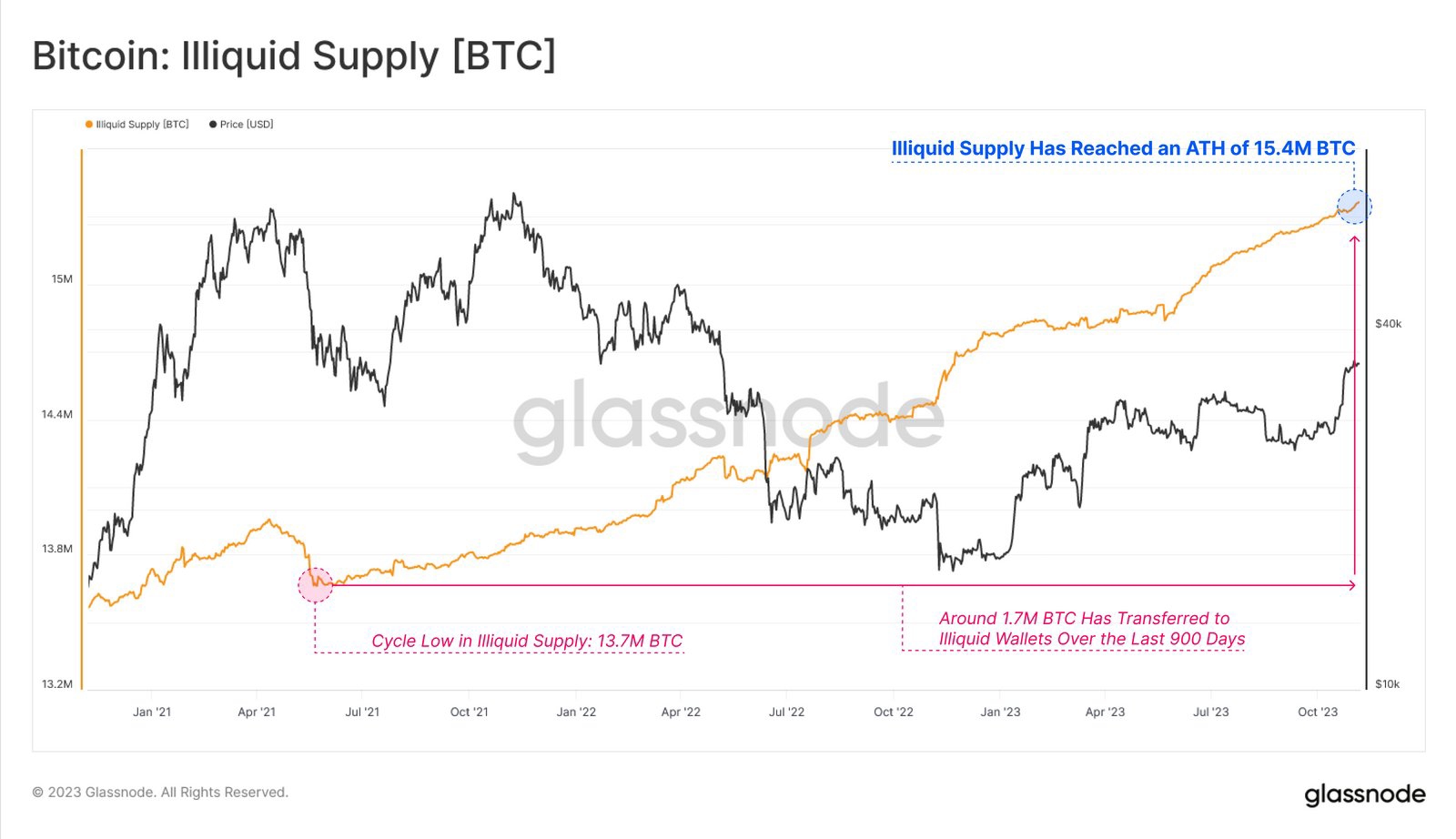Click the upward pink arrowhead near the ATH
The height and width of the screenshot is (839, 1456).
[x=1354, y=240]
